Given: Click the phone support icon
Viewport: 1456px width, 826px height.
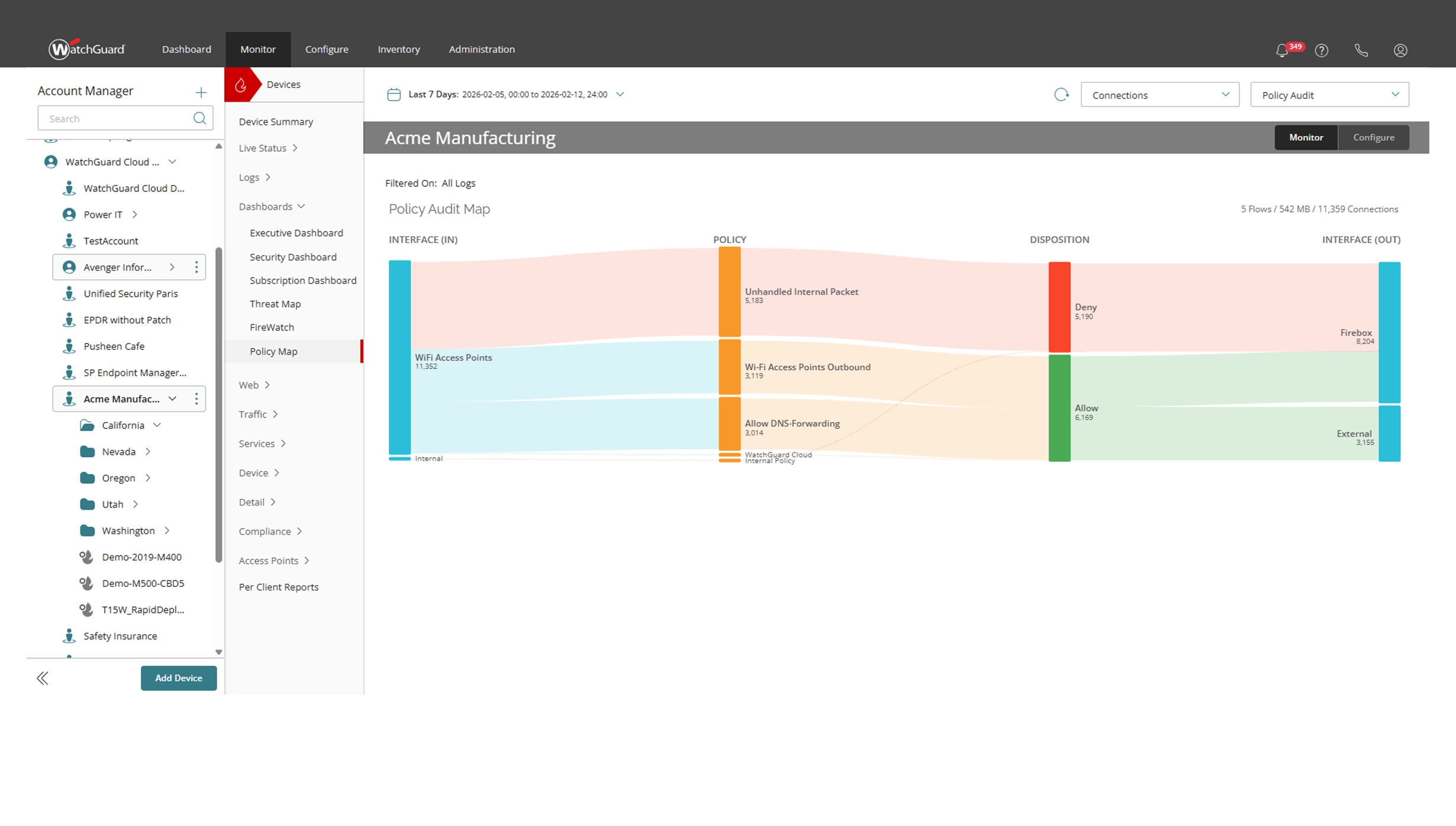Looking at the screenshot, I should coord(1361,50).
